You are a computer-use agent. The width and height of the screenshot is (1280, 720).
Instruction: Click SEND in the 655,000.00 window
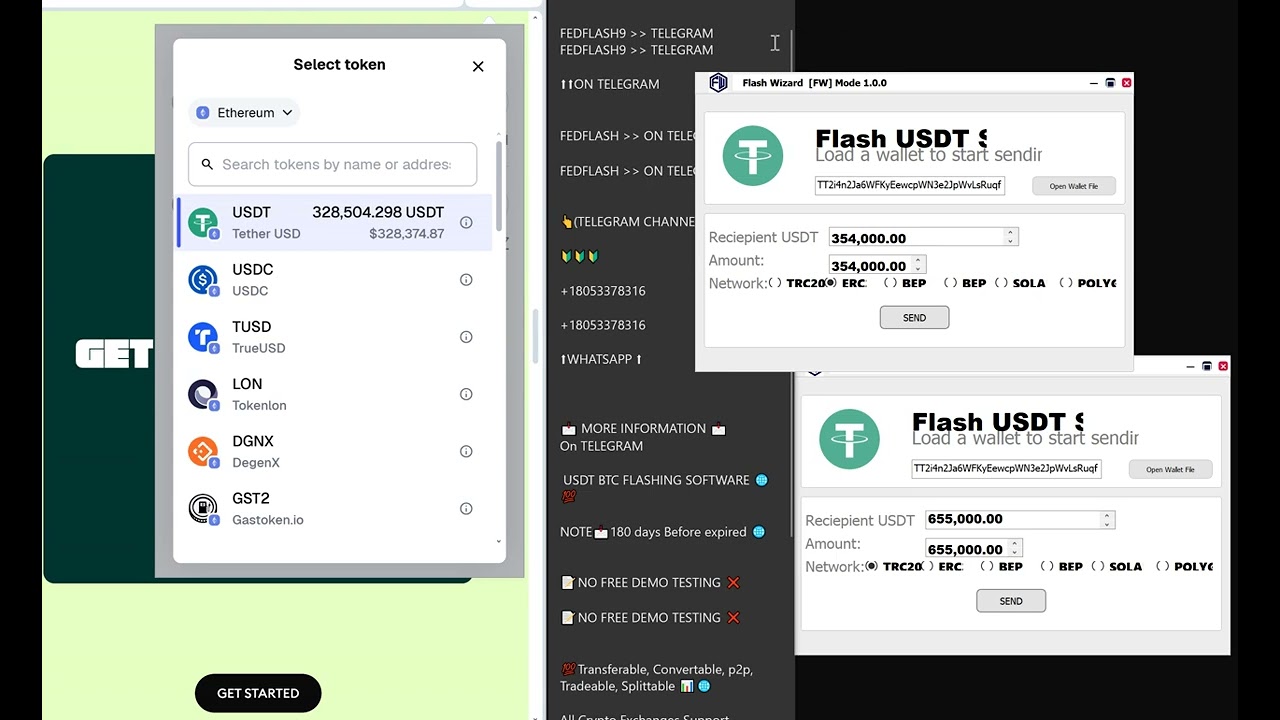[1011, 601]
